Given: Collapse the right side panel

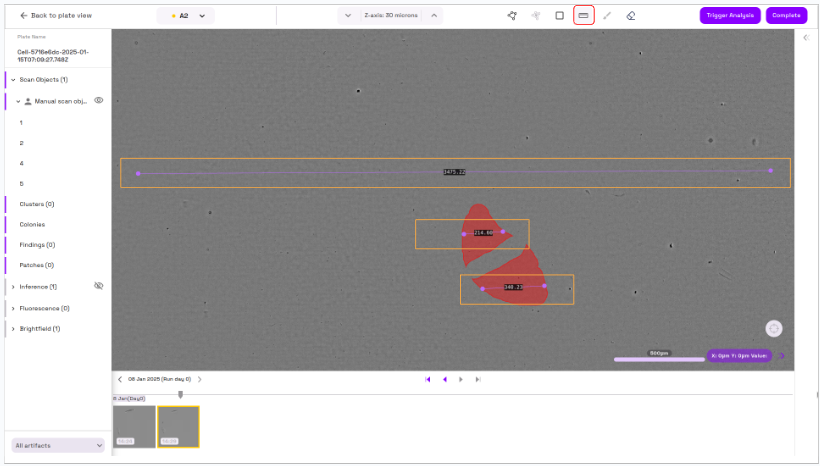Looking at the screenshot, I should [806, 38].
